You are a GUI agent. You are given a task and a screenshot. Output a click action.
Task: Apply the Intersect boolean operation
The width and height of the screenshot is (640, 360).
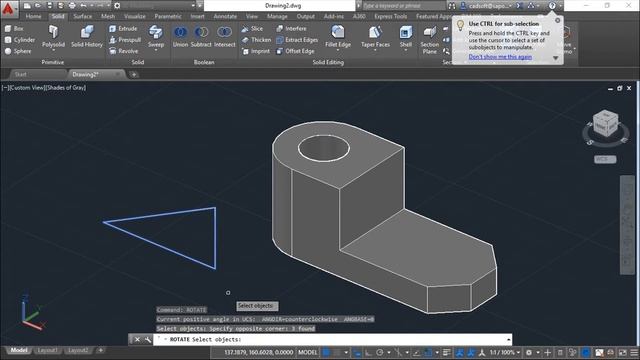click(224, 36)
